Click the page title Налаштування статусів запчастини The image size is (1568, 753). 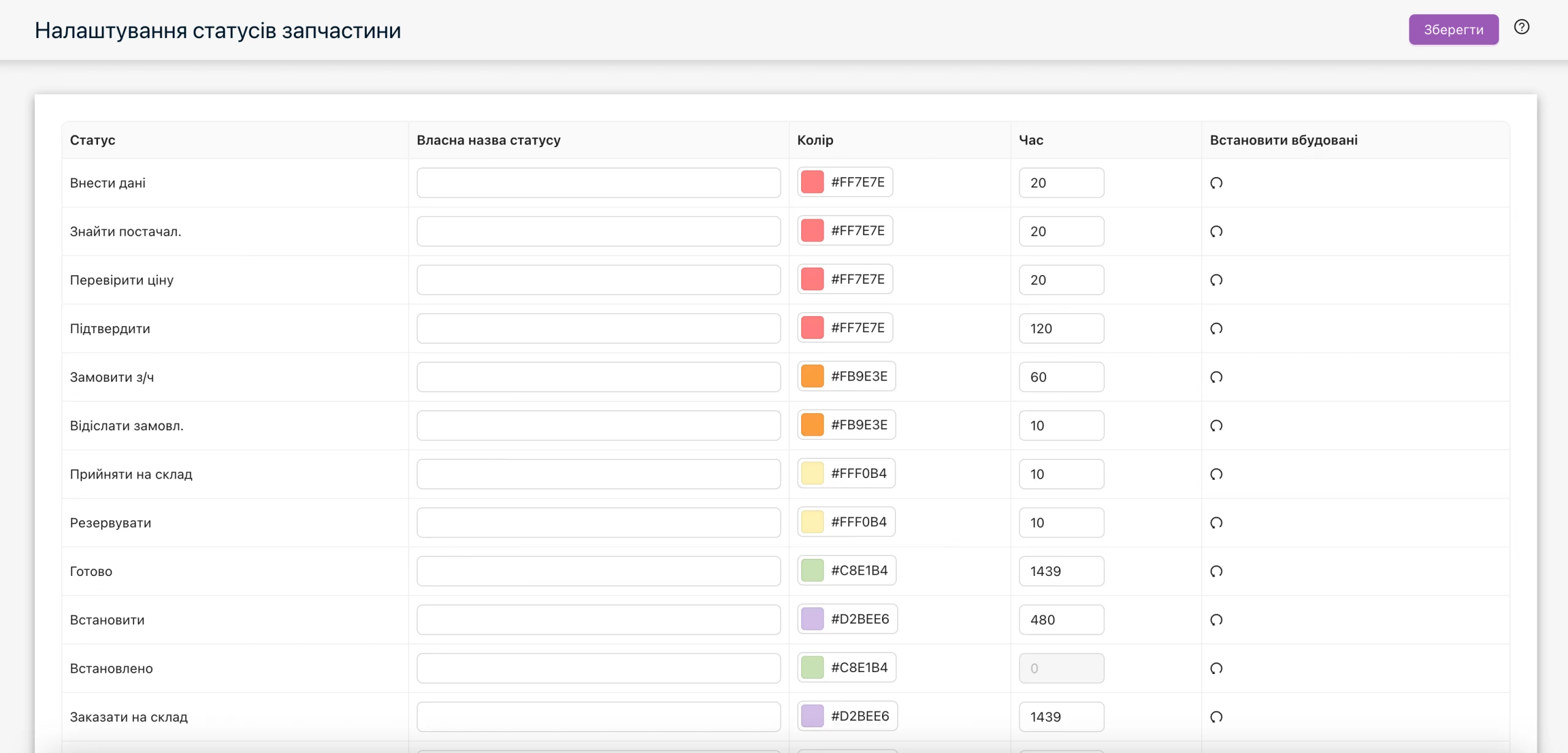click(217, 30)
